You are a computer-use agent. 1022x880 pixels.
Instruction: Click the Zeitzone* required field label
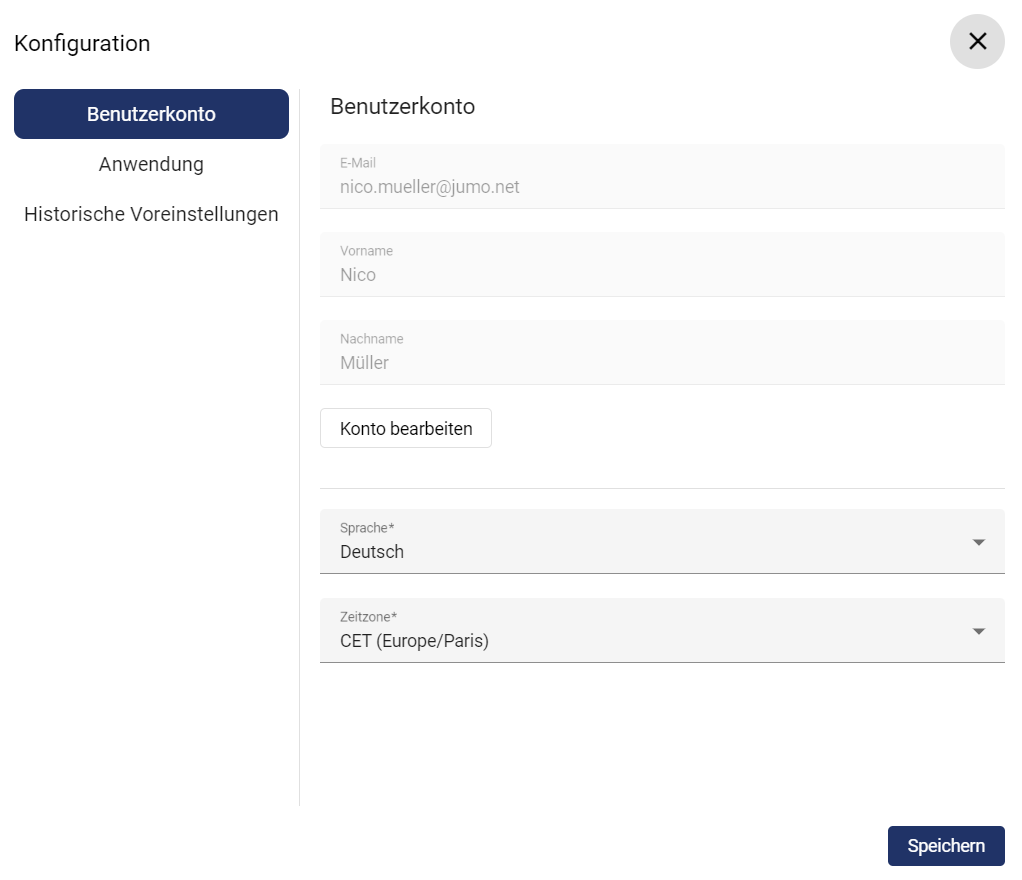tap(368, 617)
